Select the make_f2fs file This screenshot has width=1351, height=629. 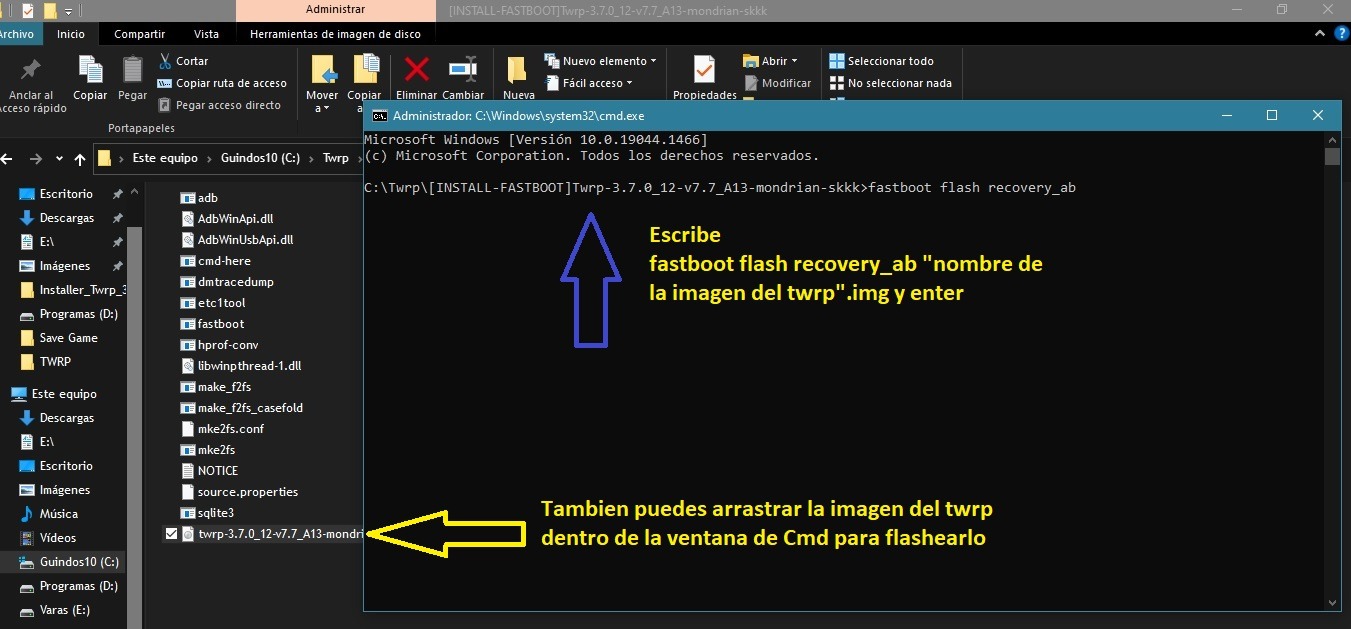coord(216,387)
